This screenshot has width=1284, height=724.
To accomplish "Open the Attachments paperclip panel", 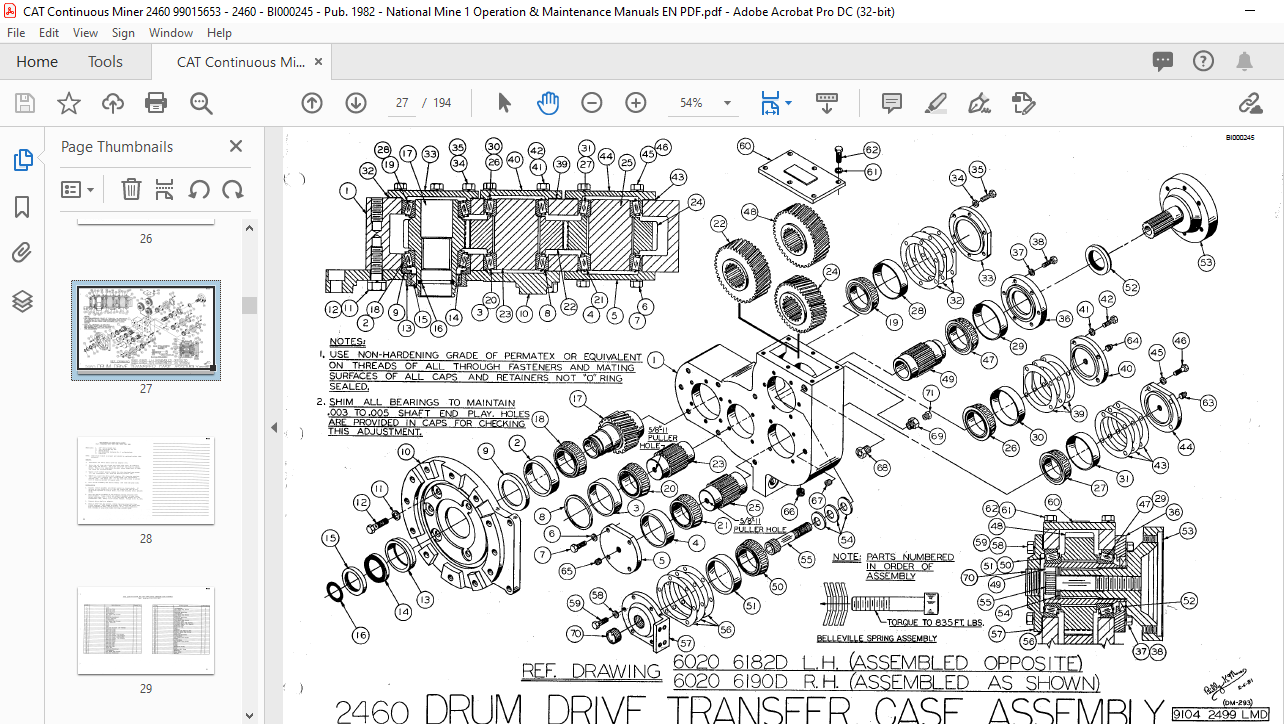I will pyautogui.click(x=22, y=253).
